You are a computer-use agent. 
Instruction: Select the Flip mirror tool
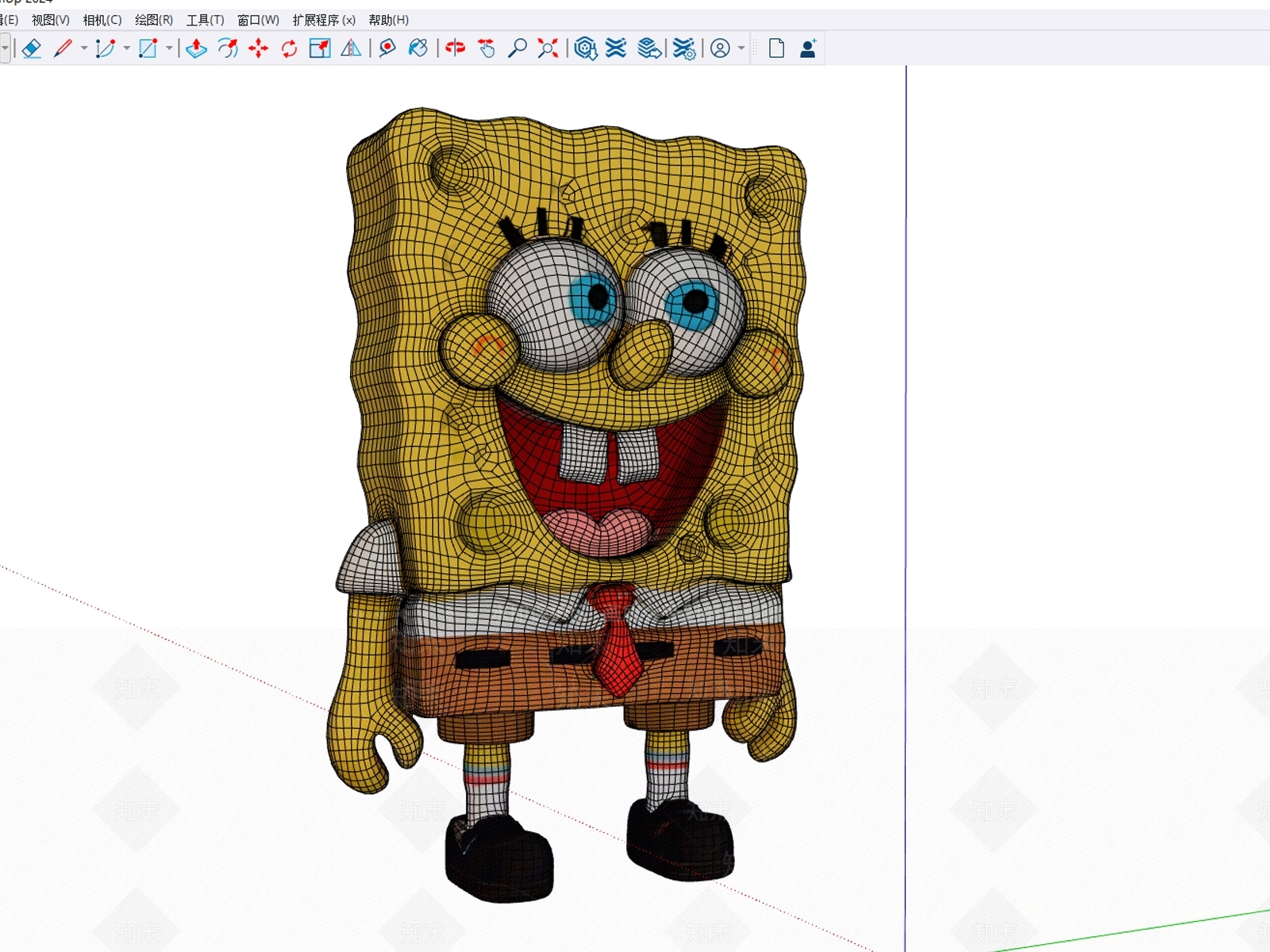click(351, 48)
